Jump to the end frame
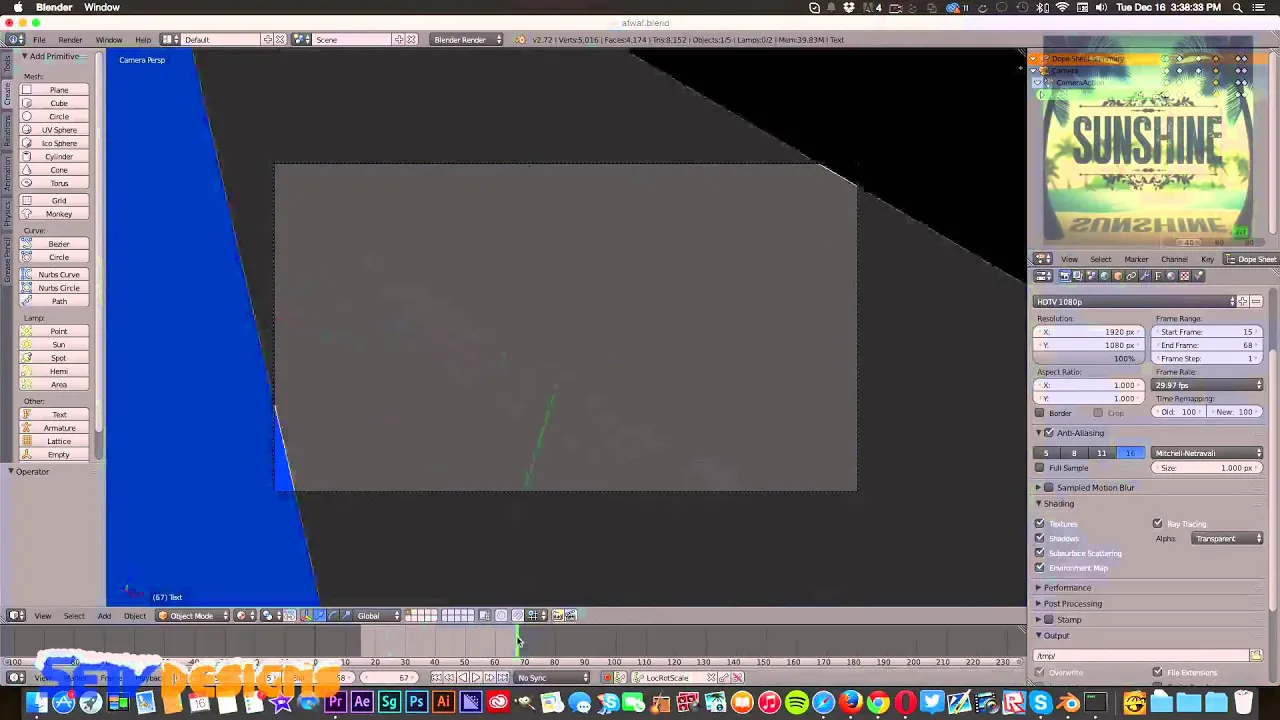This screenshot has height=720, width=1280. tap(503, 678)
